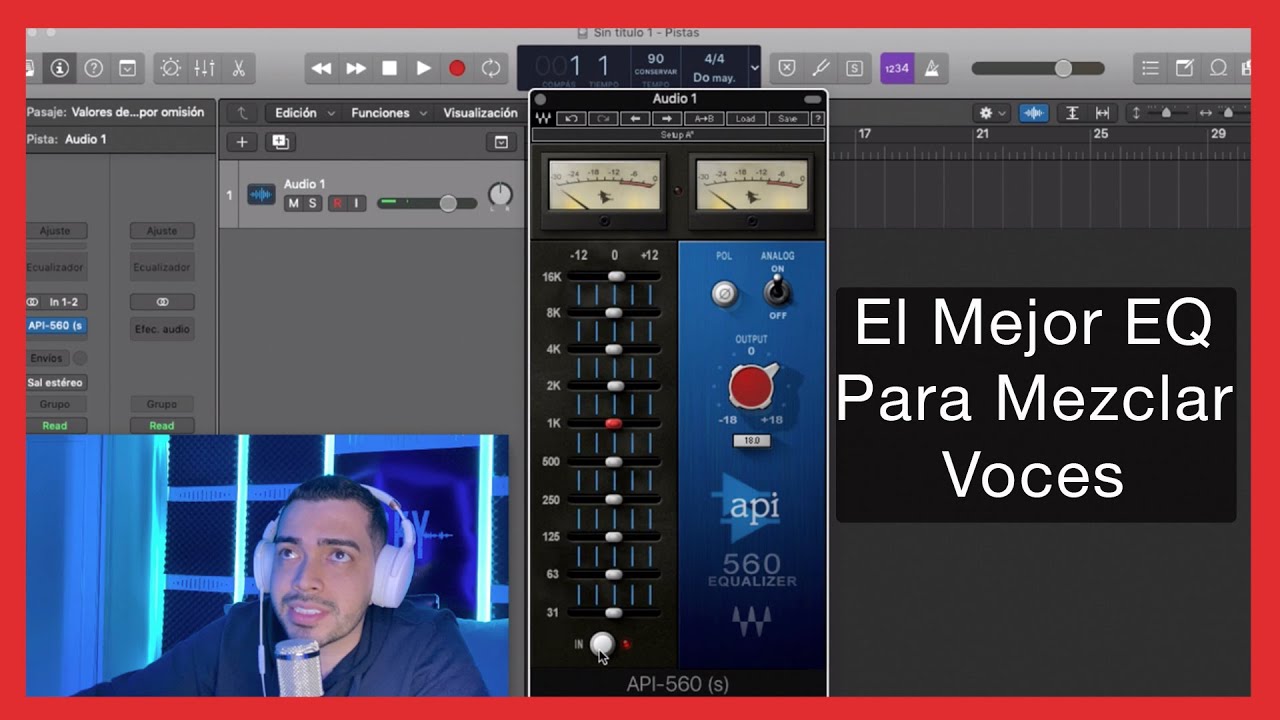Open the global tracks toggle button
This screenshot has width=1280, height=720.
pos(501,142)
